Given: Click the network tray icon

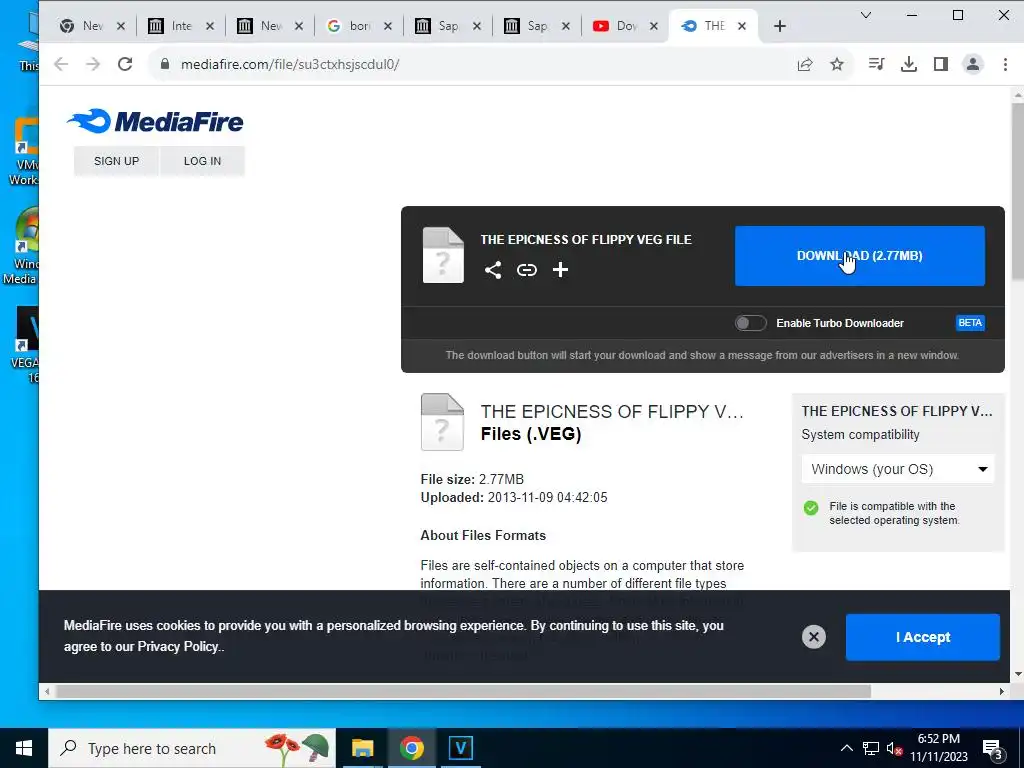Looking at the screenshot, I should [871, 748].
